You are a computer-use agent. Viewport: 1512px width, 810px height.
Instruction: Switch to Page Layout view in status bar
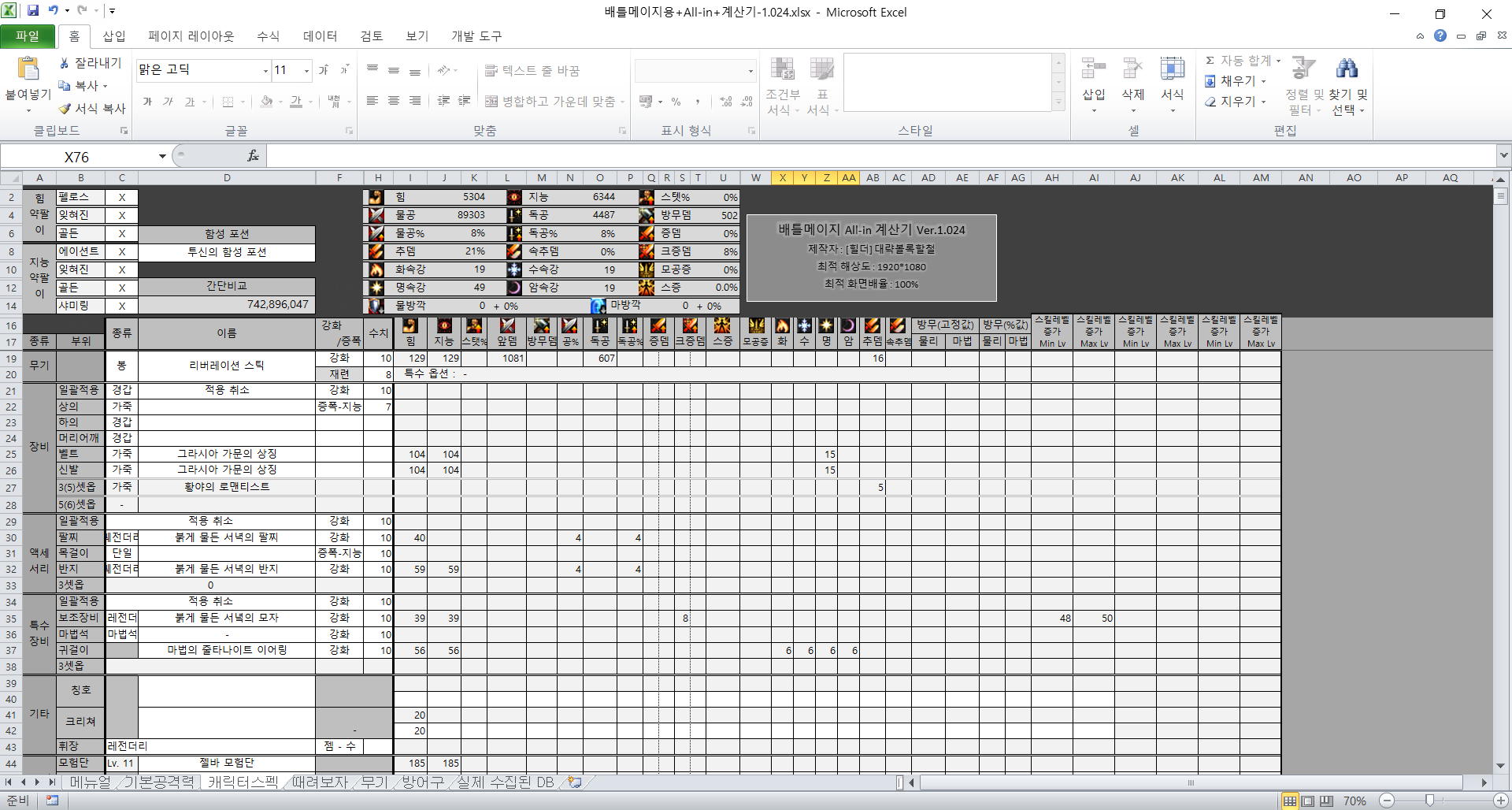coord(1308,801)
